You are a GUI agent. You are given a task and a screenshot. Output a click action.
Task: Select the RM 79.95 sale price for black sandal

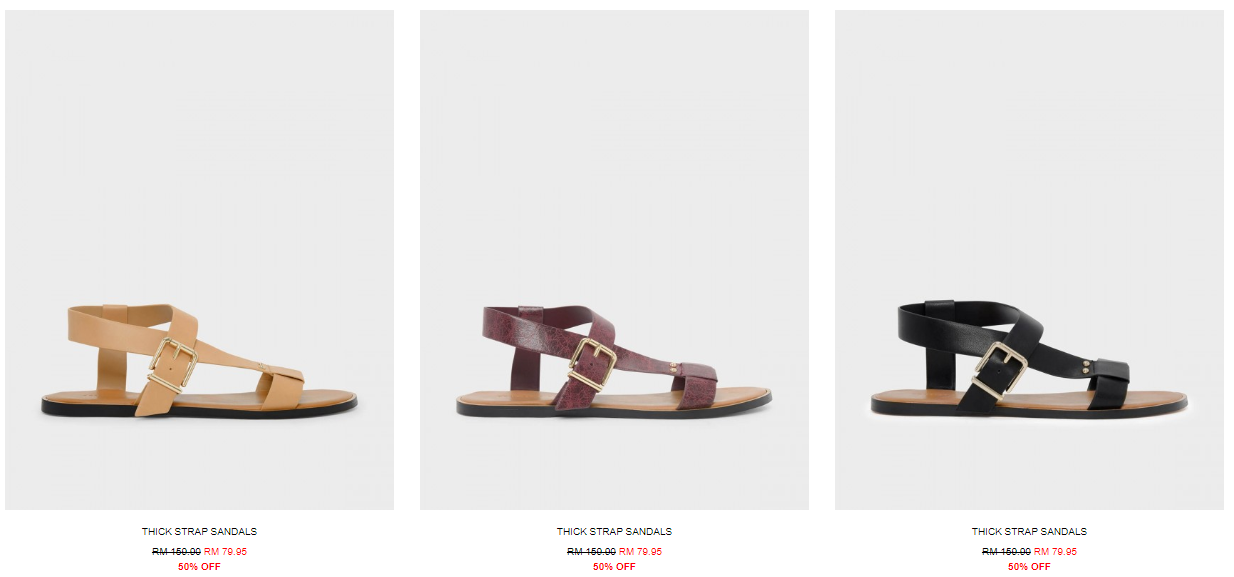[1055, 551]
